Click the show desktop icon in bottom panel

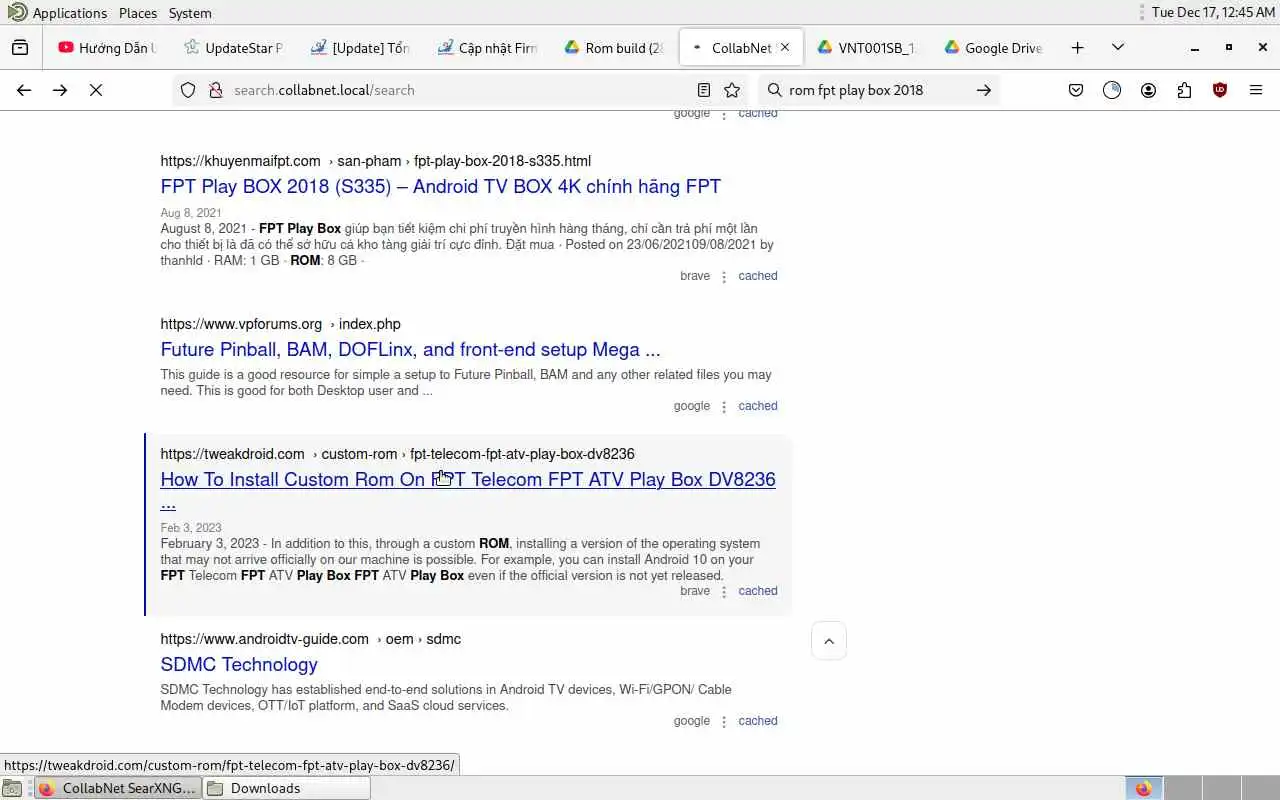(x=12, y=788)
